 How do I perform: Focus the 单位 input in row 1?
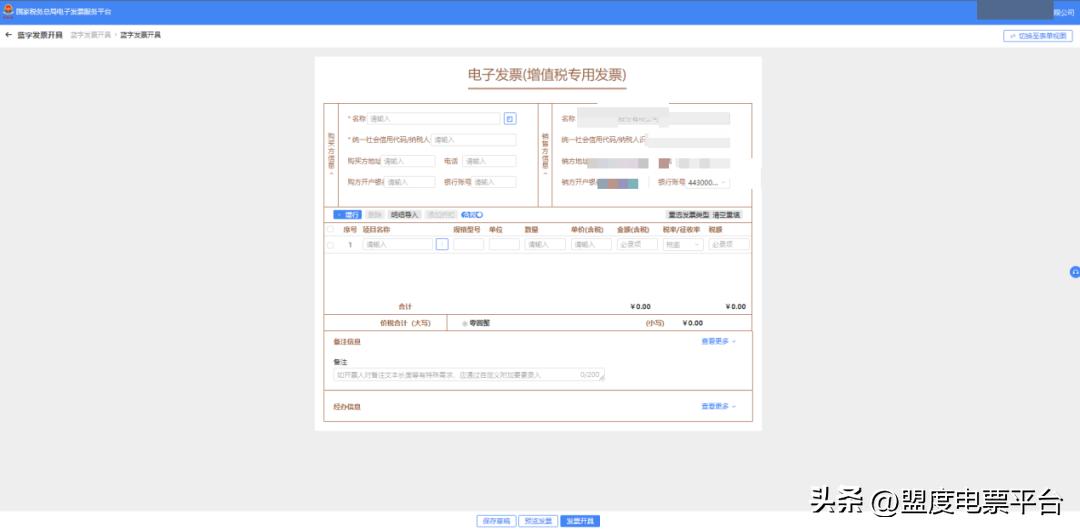coord(504,244)
